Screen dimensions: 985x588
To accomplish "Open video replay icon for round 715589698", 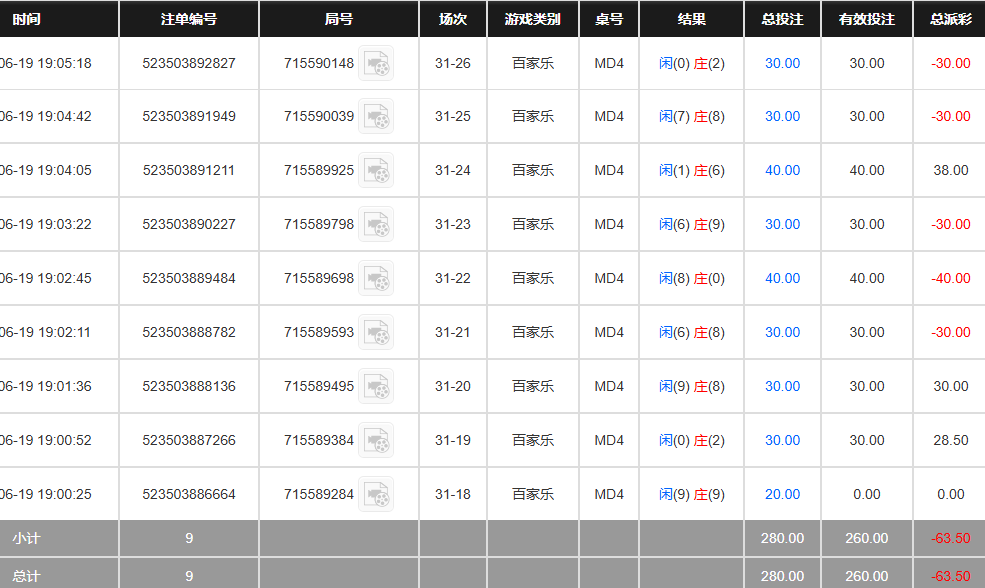I will [376, 278].
